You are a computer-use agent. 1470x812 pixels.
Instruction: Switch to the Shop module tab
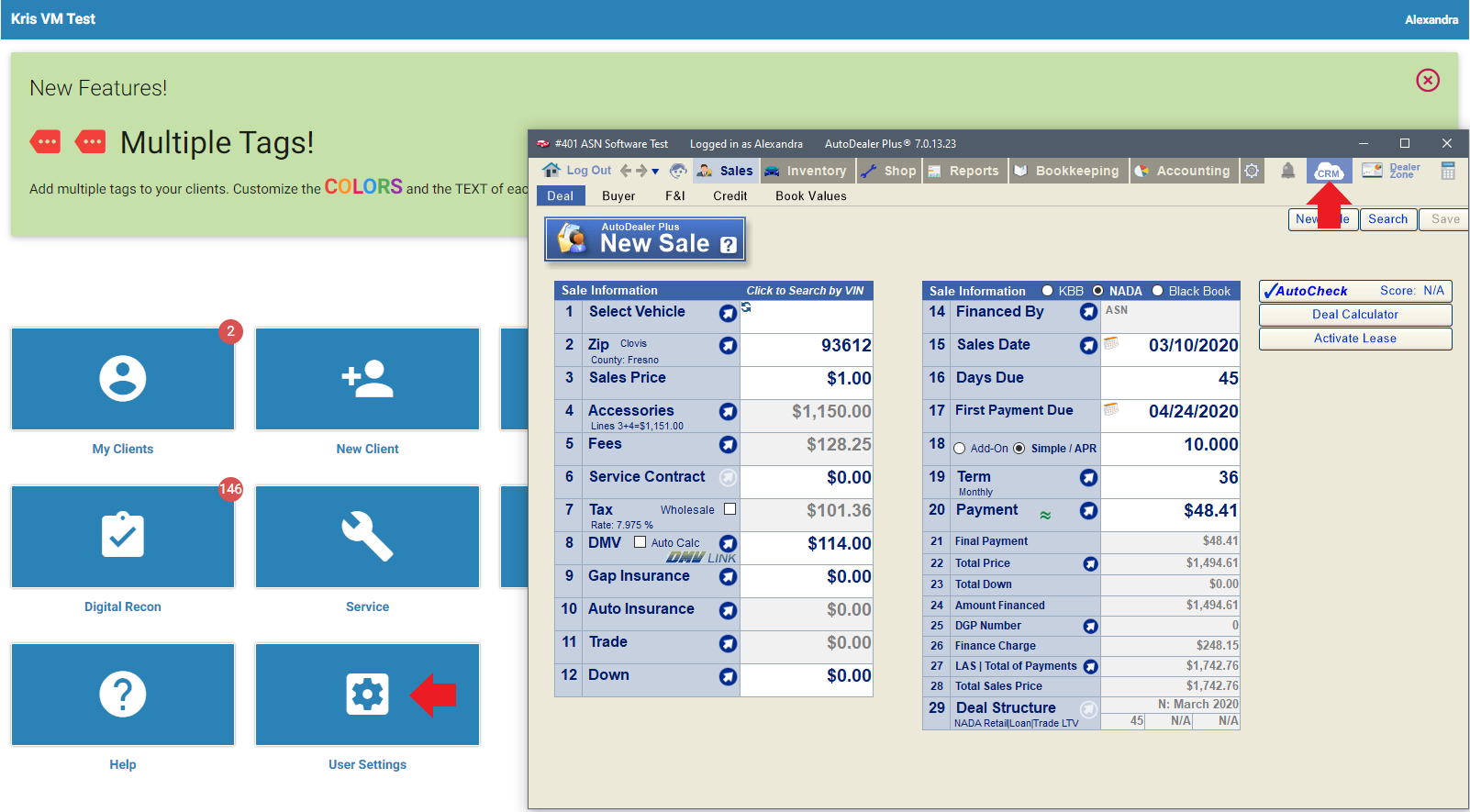pyautogui.click(x=889, y=171)
